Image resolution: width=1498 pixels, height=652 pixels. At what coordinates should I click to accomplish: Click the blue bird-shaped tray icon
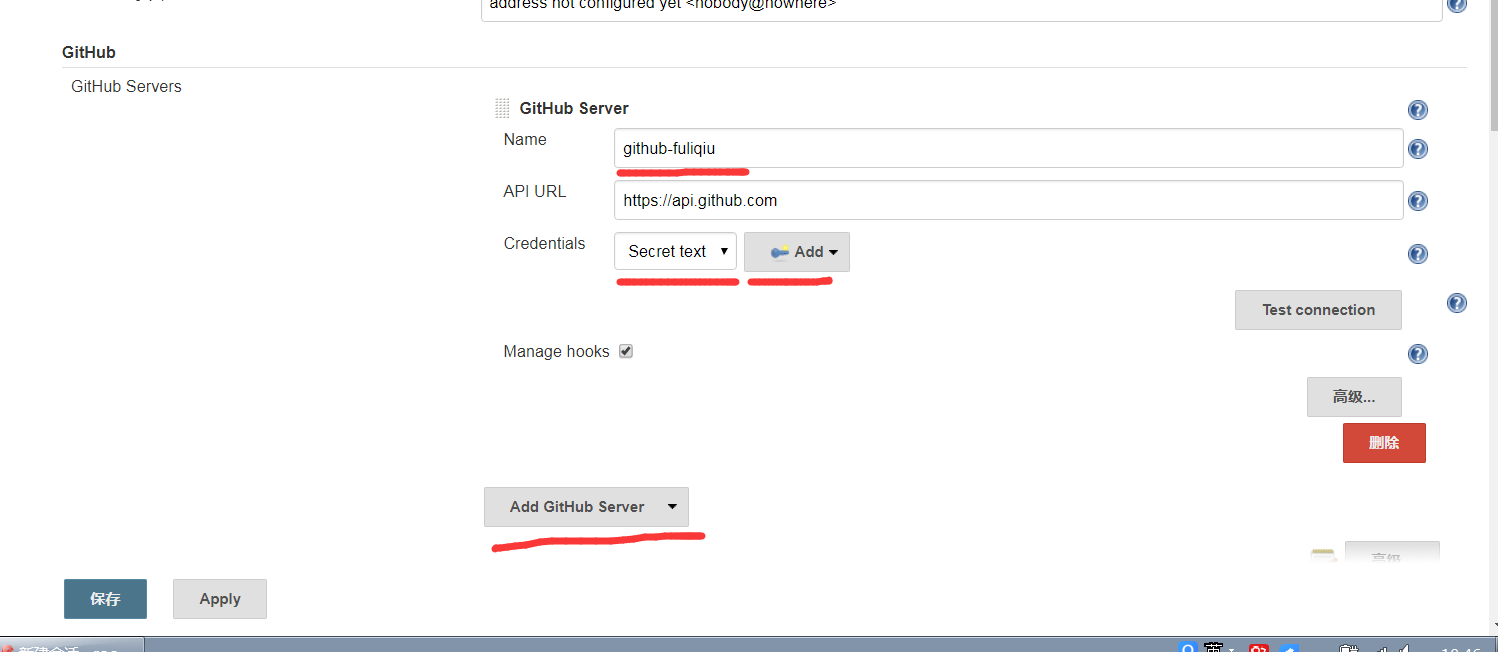pos(1289,648)
